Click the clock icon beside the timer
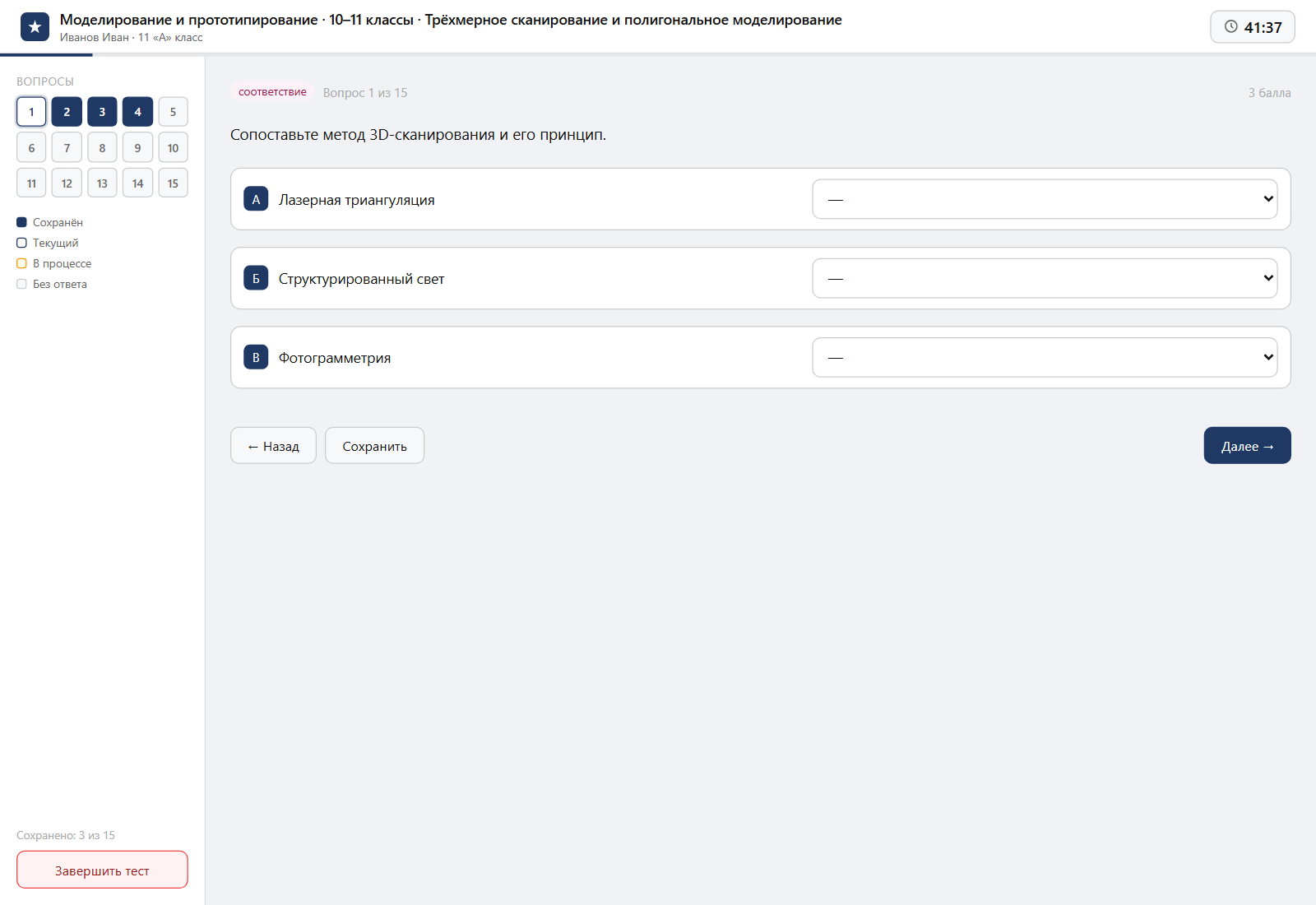 [x=1231, y=26]
